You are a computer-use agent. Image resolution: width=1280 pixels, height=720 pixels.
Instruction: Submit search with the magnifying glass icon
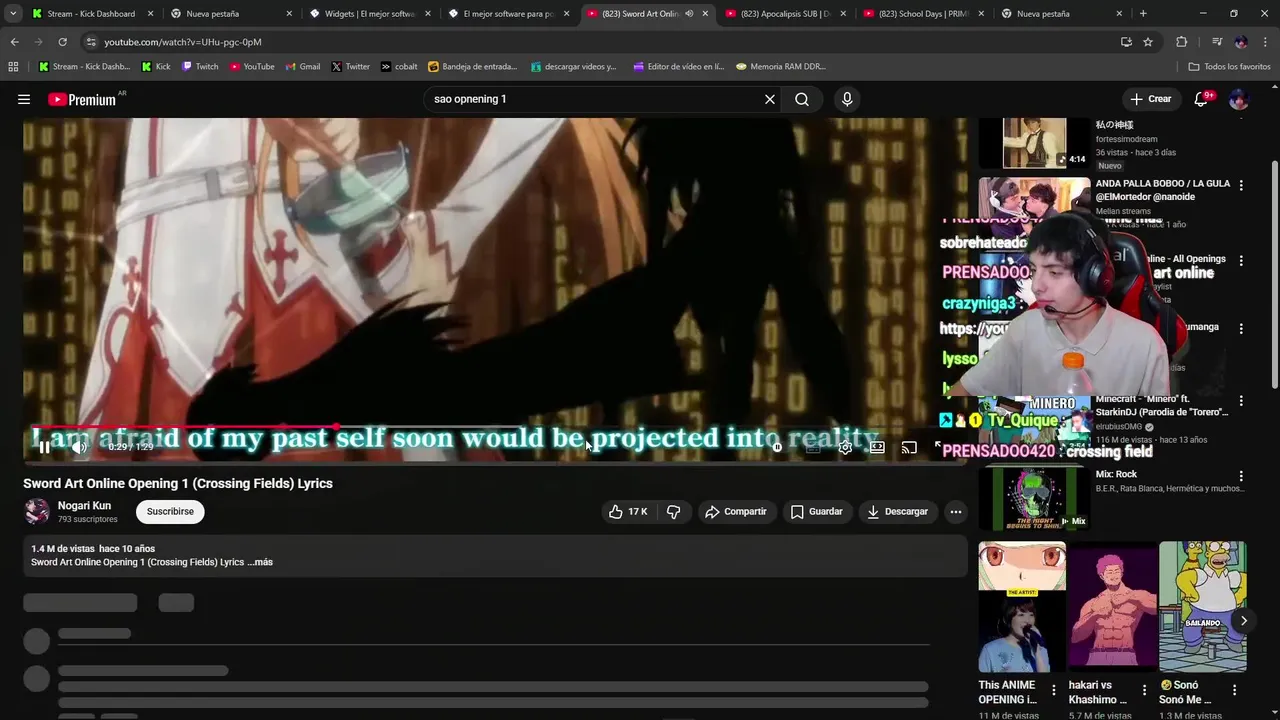coord(802,99)
